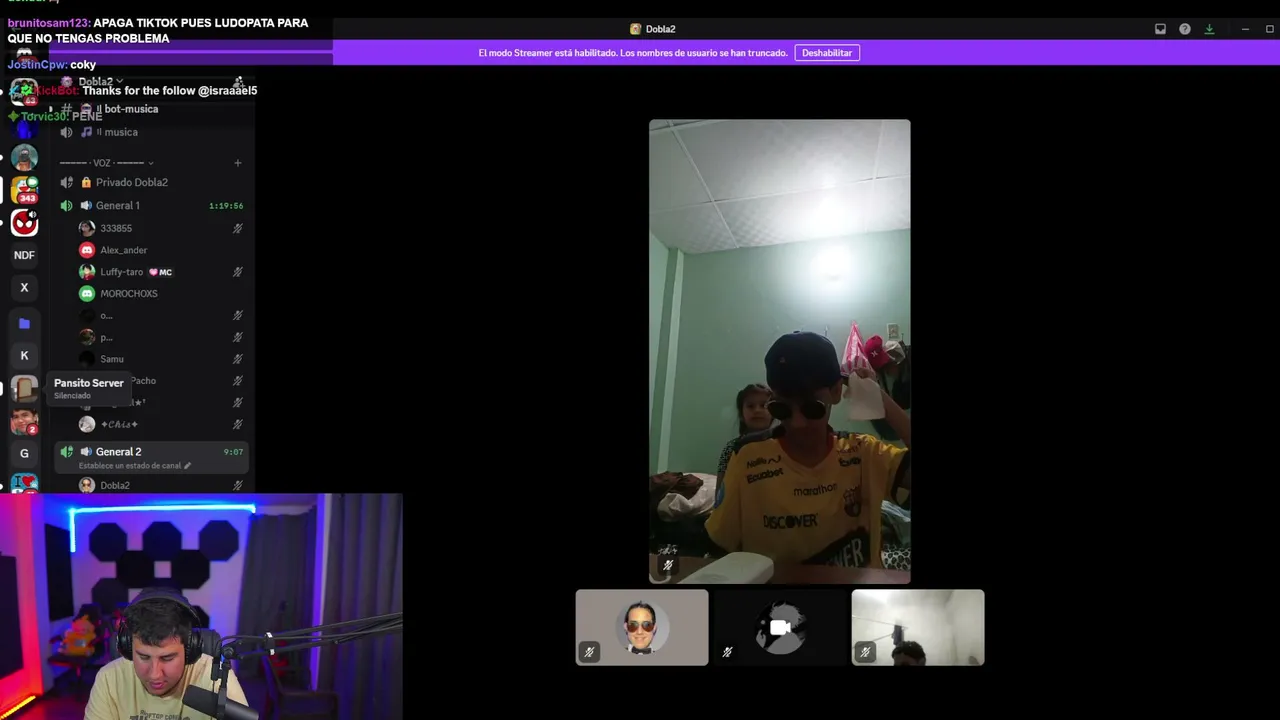Image resolution: width=1280 pixels, height=720 pixels.
Task: Disable Streamer mode with Deshabilitar button
Action: coord(827,53)
